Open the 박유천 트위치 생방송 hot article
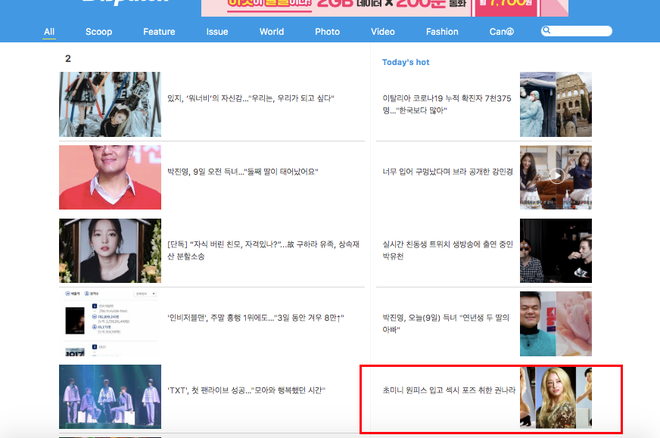 point(447,250)
